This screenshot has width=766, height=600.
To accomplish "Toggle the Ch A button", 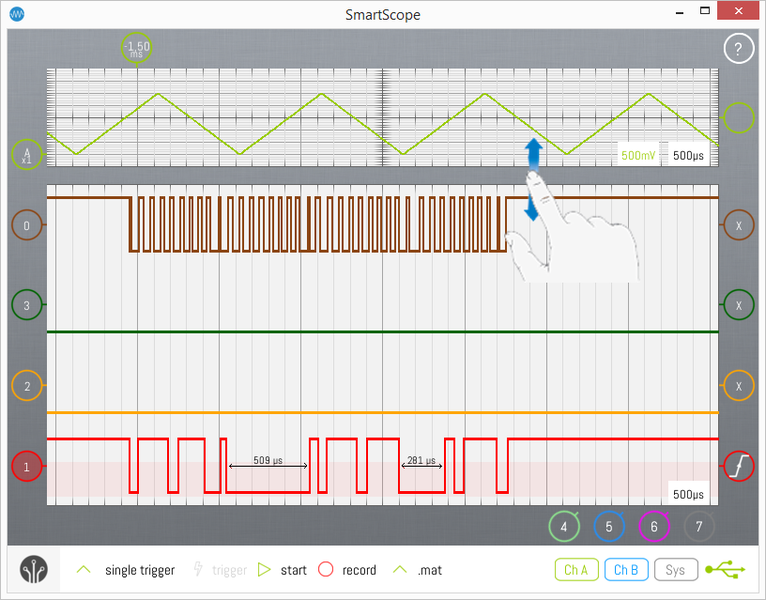I will [x=576, y=569].
